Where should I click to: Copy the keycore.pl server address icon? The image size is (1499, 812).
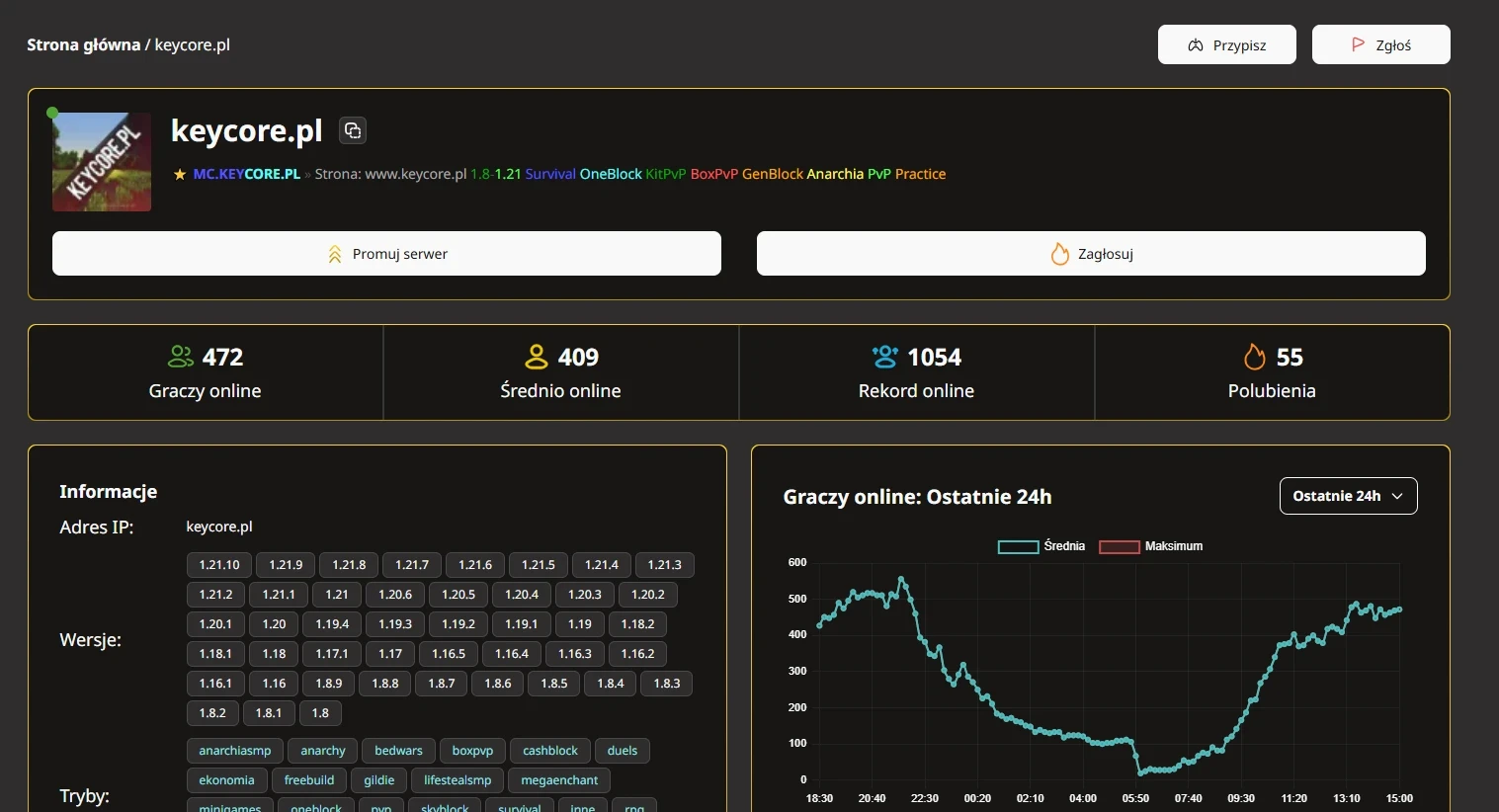click(x=353, y=130)
